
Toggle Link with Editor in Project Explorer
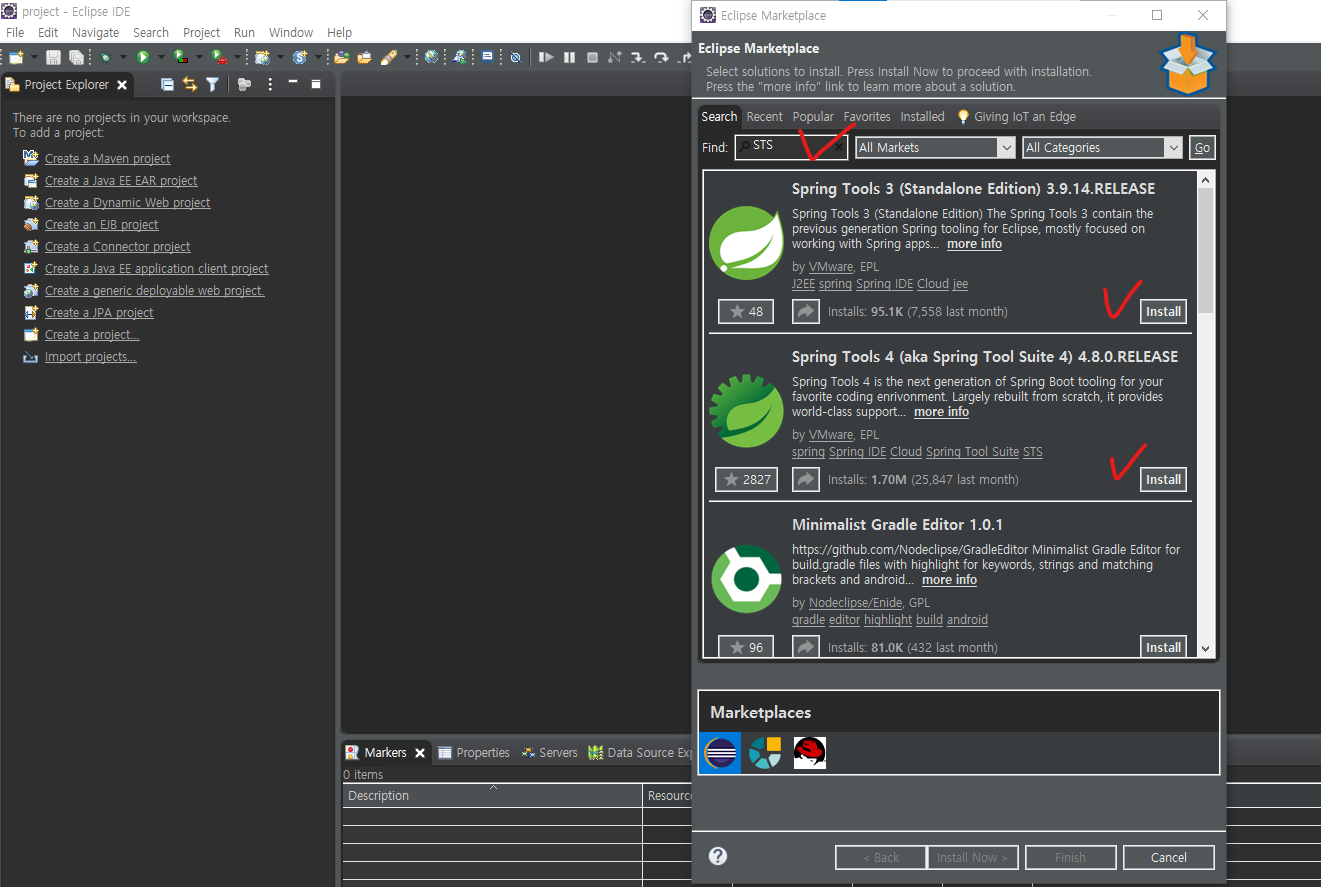coord(190,84)
